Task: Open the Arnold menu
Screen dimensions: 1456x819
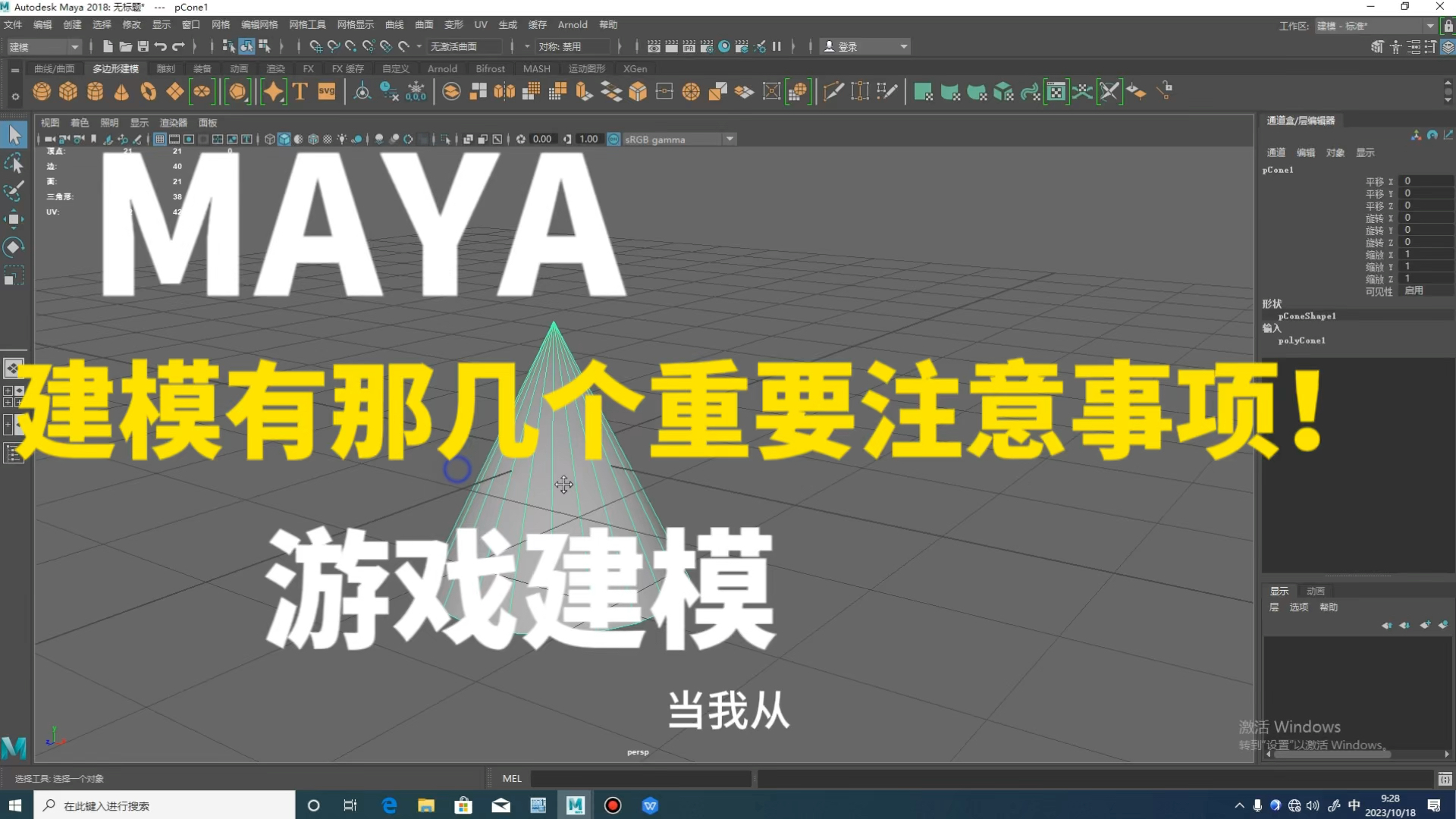Action: (573, 24)
